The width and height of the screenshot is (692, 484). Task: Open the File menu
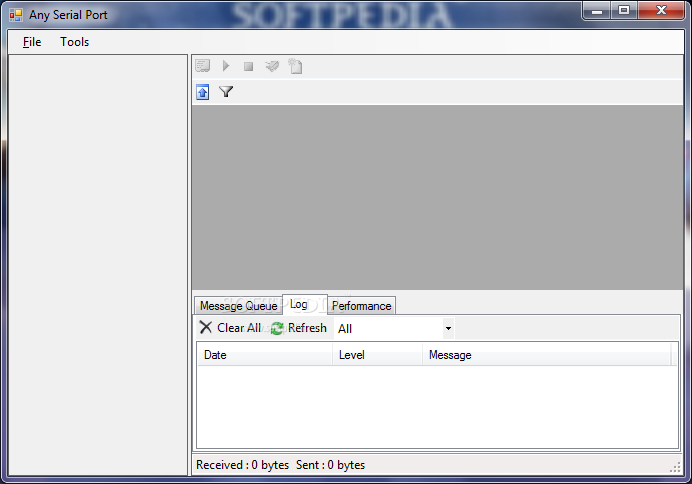click(32, 42)
